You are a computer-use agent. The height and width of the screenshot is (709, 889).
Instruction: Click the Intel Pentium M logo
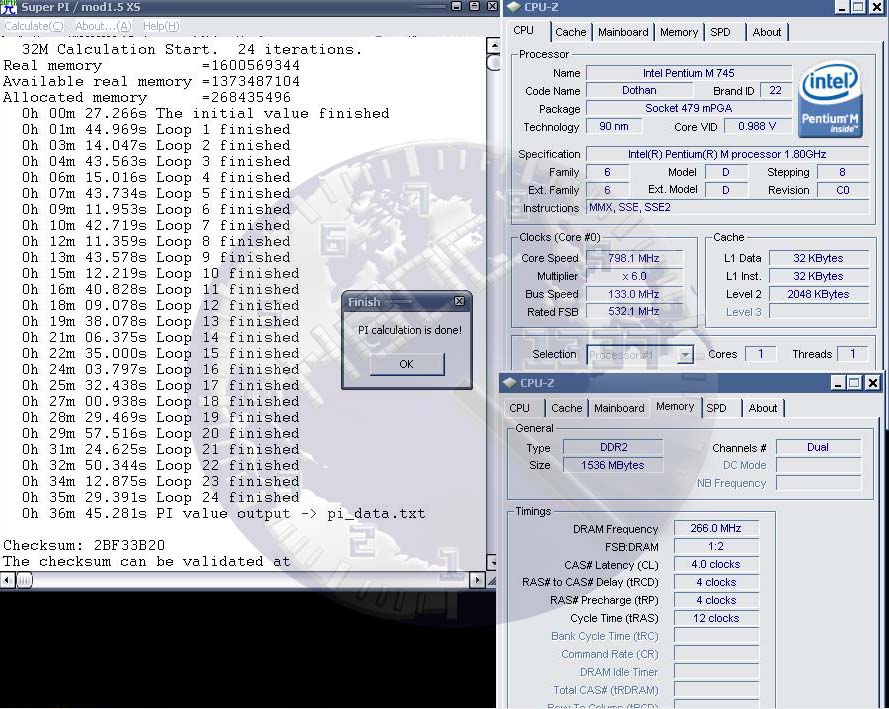click(831, 99)
